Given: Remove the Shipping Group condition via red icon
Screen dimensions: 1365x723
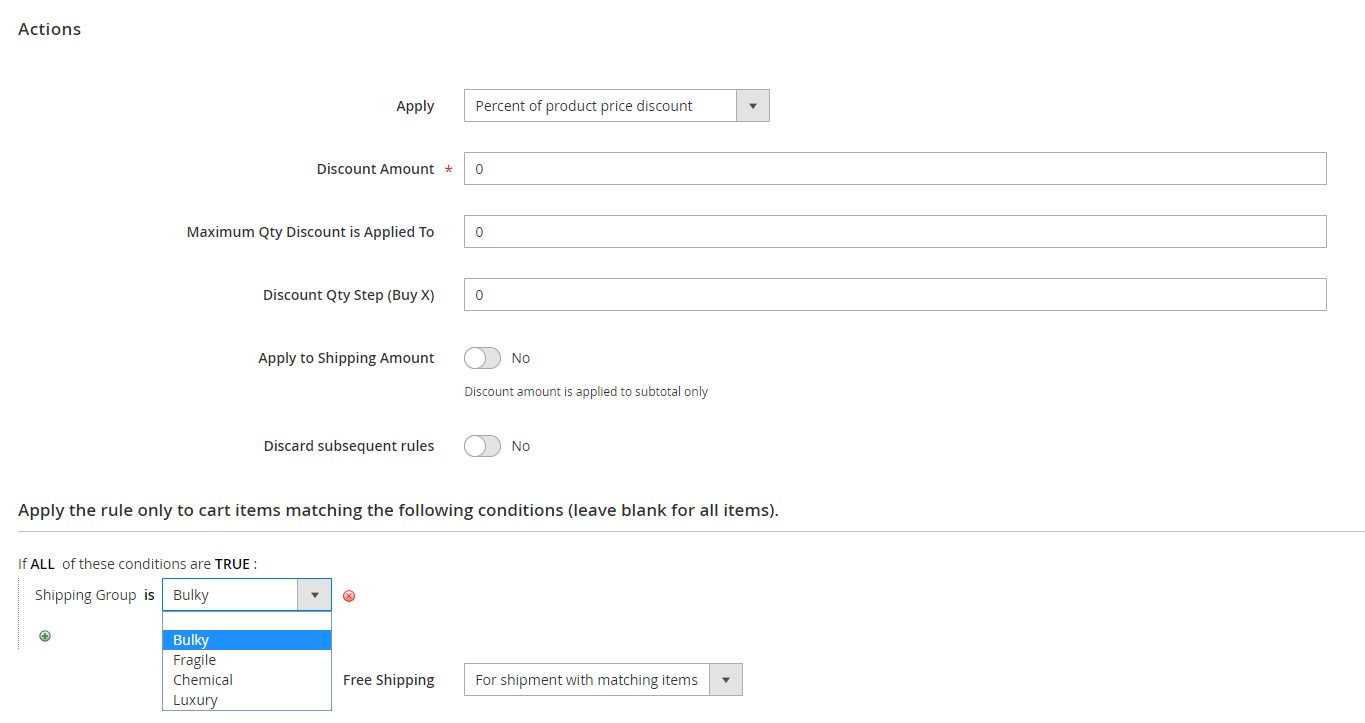Looking at the screenshot, I should (349, 596).
